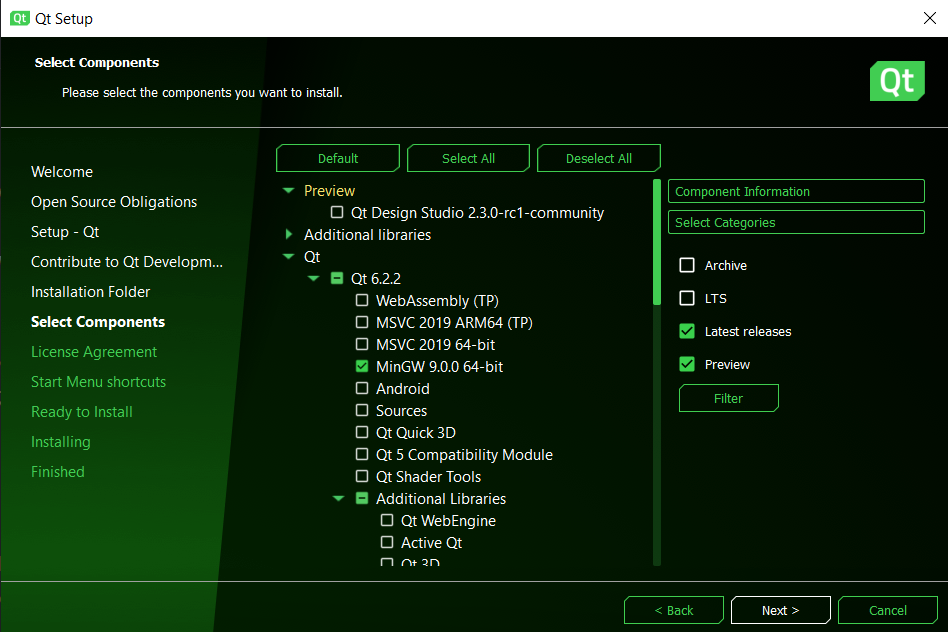Image resolution: width=948 pixels, height=632 pixels.
Task: Open the Component Information section
Action: pos(796,191)
